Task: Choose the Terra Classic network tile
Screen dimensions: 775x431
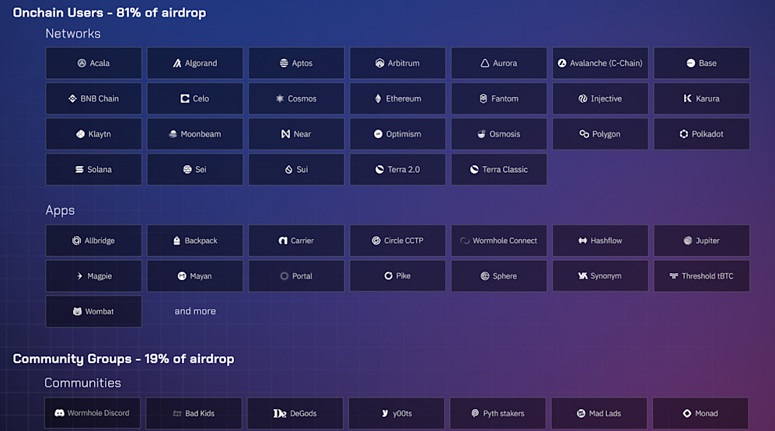Action: click(x=499, y=170)
